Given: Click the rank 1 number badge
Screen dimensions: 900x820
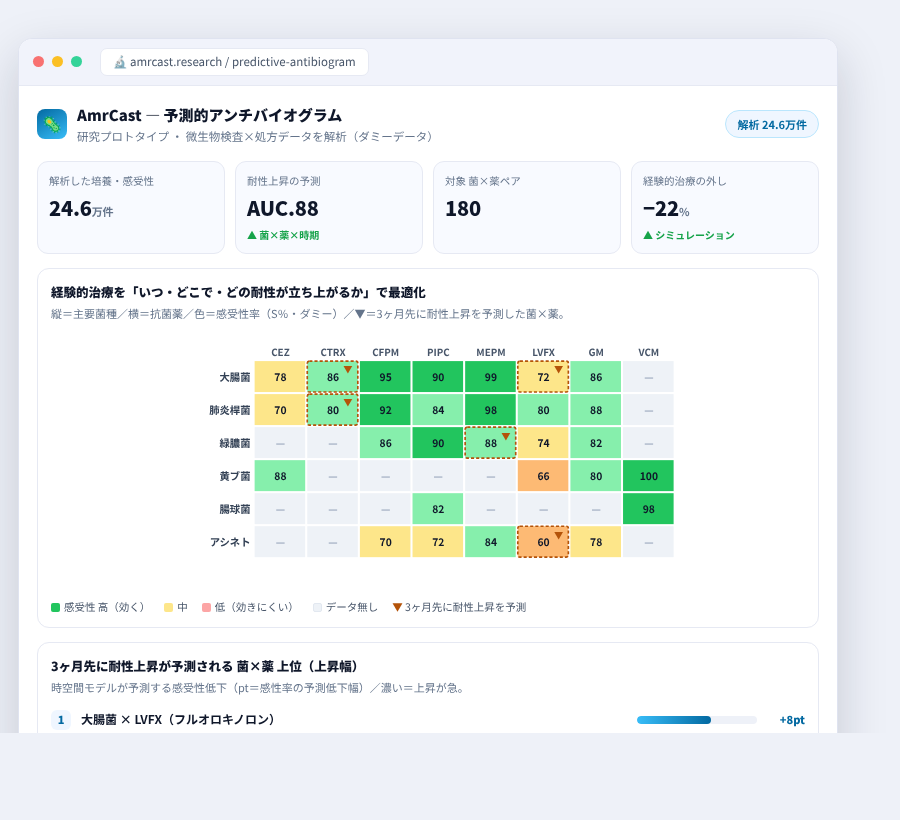Looking at the screenshot, I should coord(61,720).
